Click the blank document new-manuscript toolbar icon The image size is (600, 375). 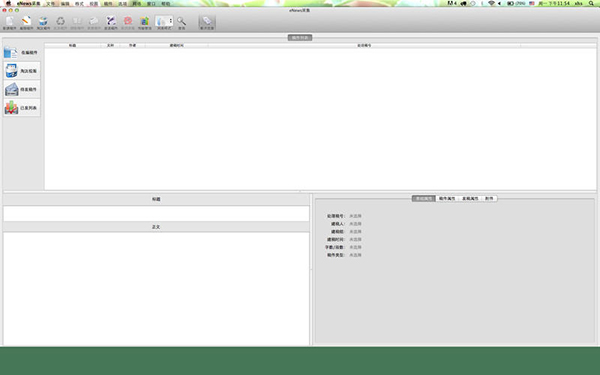coord(9,22)
